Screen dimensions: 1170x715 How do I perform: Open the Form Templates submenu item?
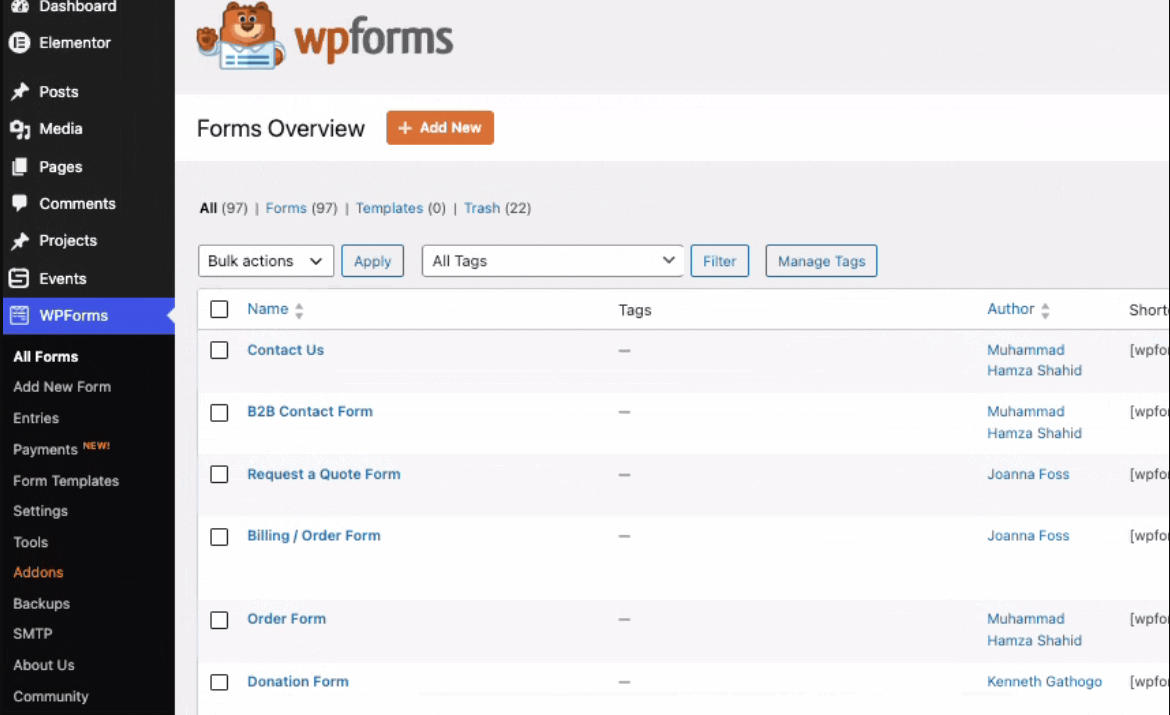coord(66,481)
